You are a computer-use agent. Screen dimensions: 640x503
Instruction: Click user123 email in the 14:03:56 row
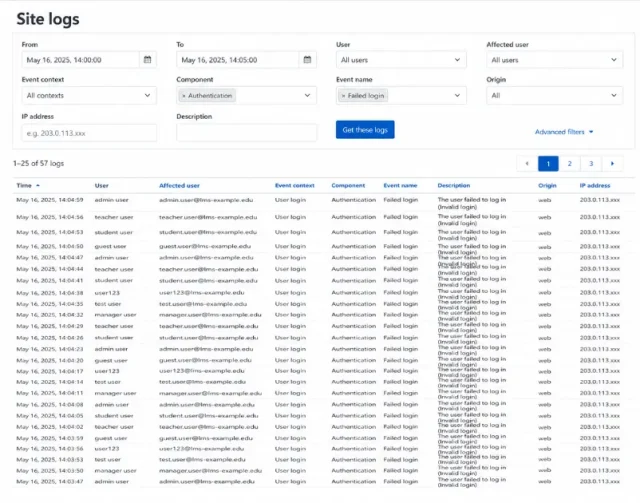coord(201,449)
